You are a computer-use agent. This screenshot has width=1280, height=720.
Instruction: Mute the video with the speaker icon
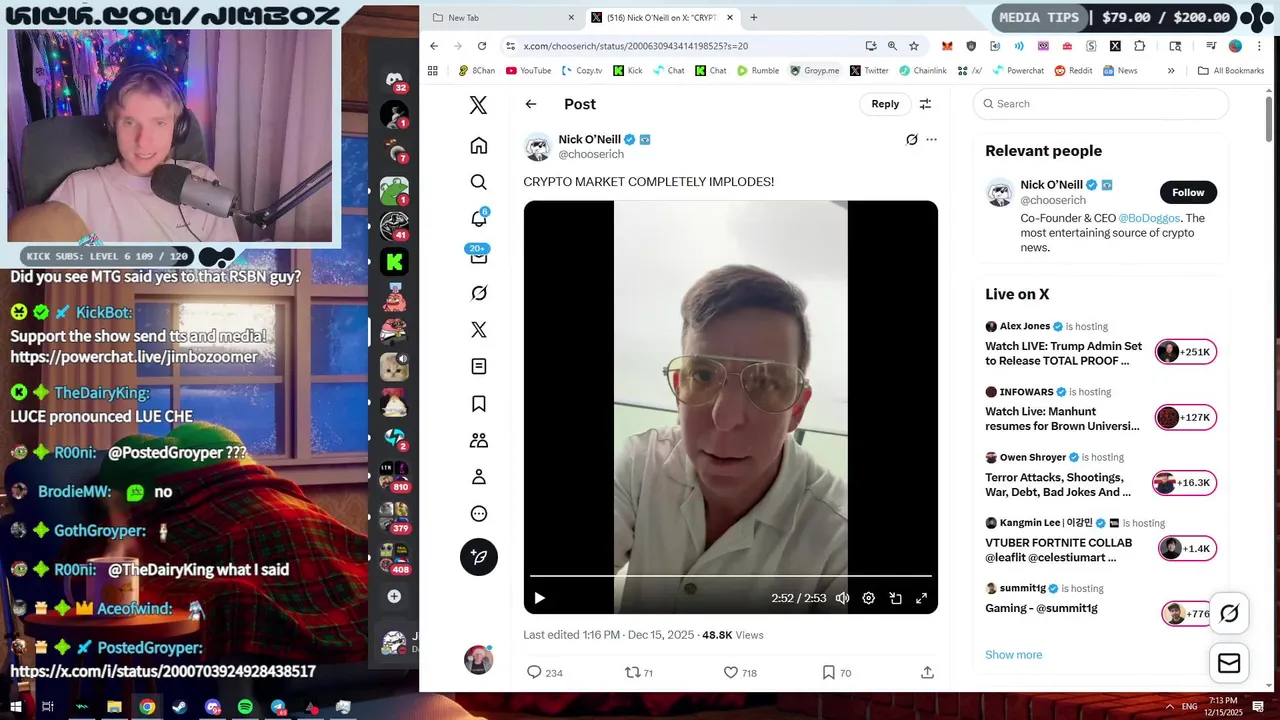[x=842, y=598]
